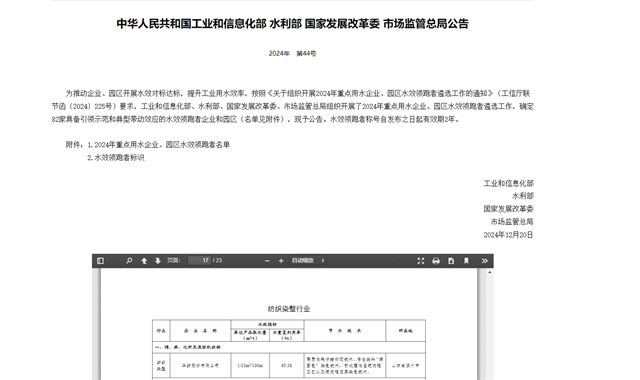Click attachment 水效领跑者标识

[119, 158]
